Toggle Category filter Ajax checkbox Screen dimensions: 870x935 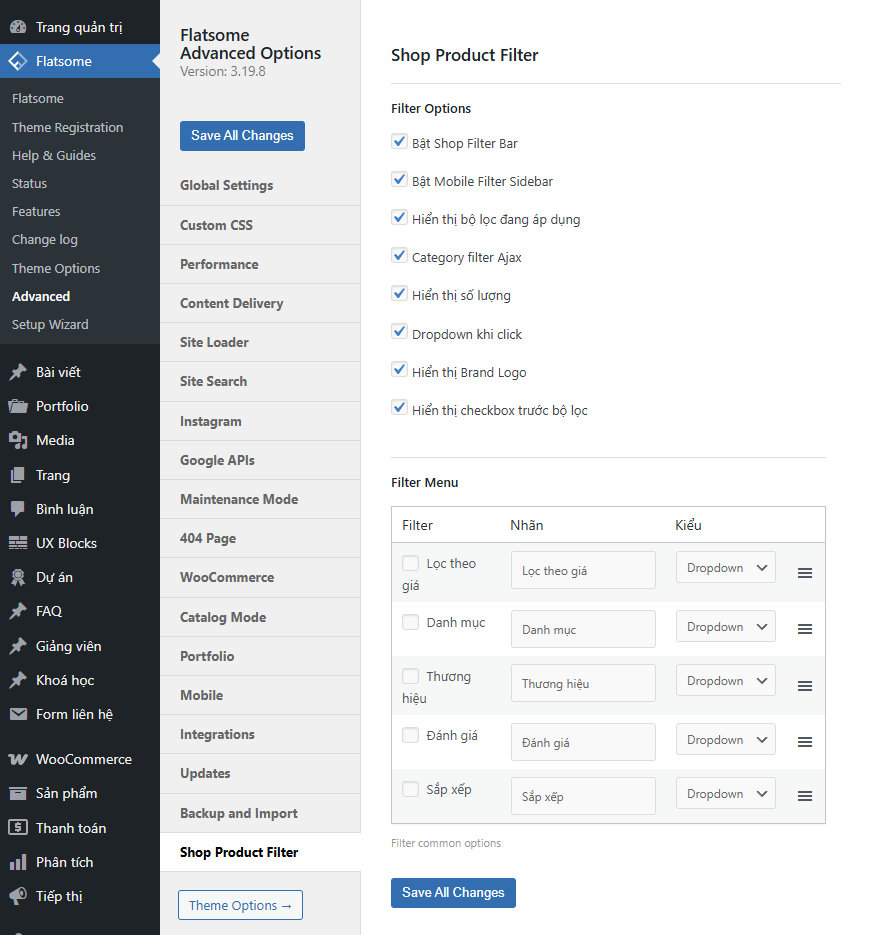pos(400,256)
